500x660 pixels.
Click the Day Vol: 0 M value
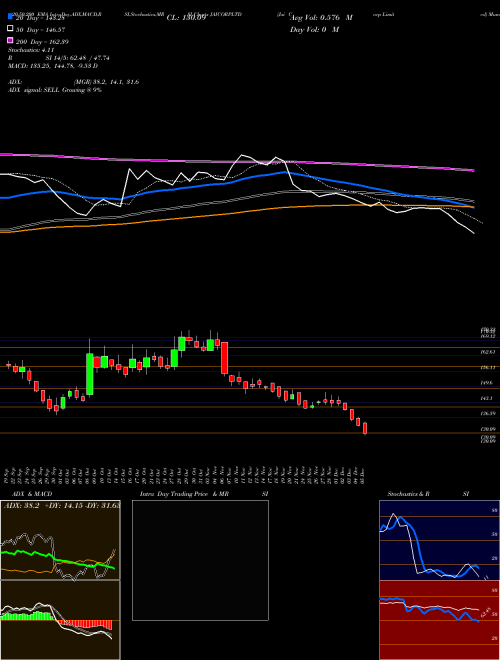(314, 30)
